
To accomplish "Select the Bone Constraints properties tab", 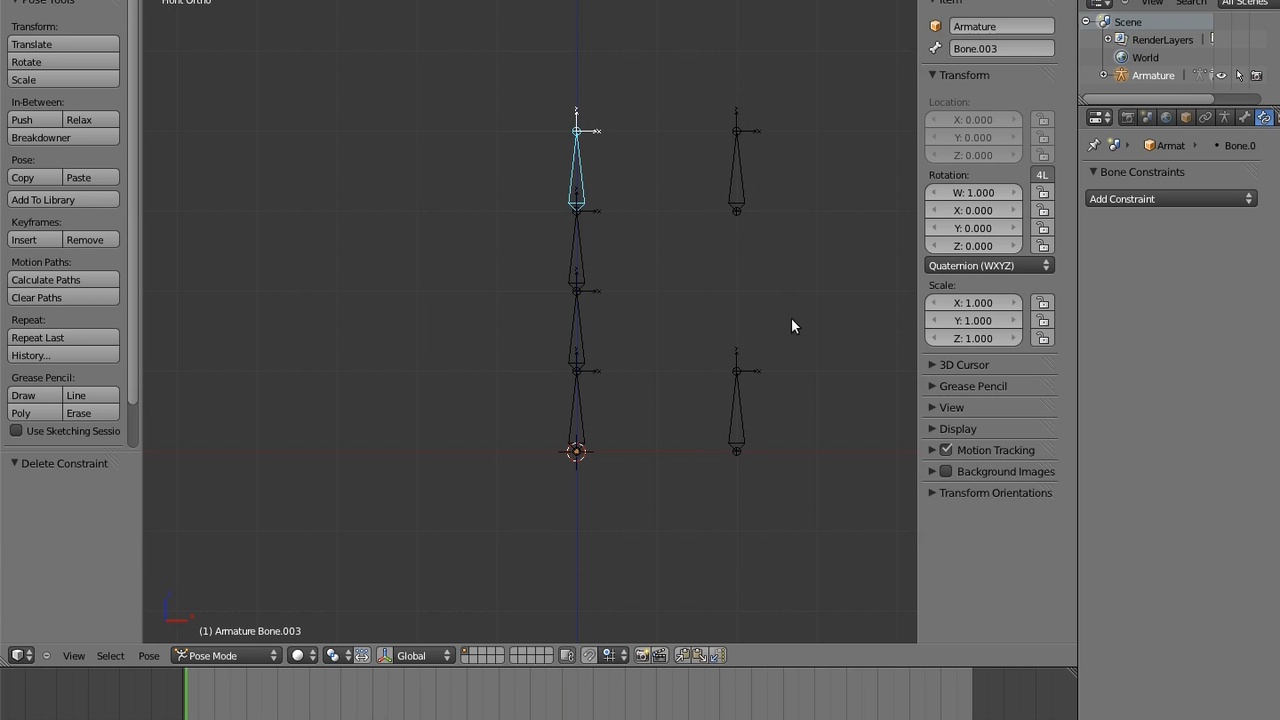I will (x=1264, y=117).
